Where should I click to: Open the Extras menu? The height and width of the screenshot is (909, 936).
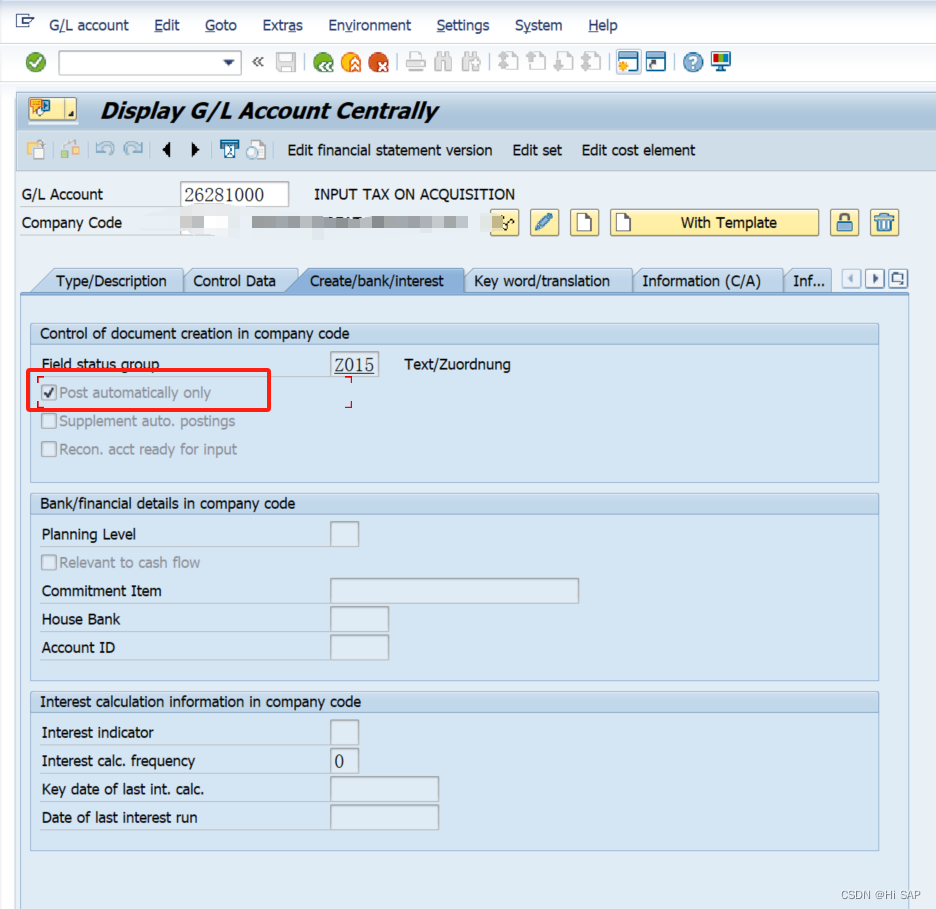(x=282, y=25)
